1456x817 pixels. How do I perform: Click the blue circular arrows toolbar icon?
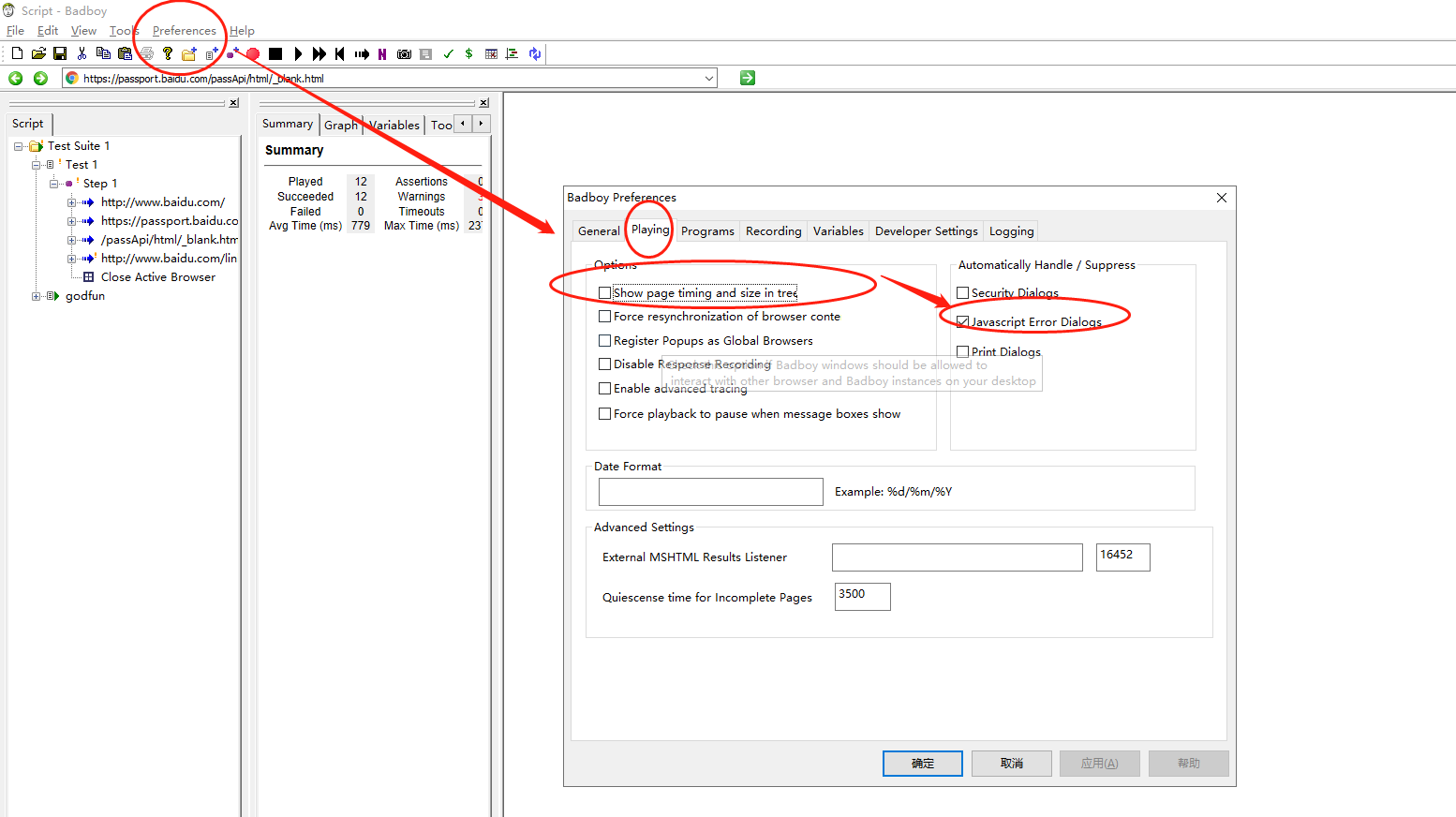click(535, 53)
